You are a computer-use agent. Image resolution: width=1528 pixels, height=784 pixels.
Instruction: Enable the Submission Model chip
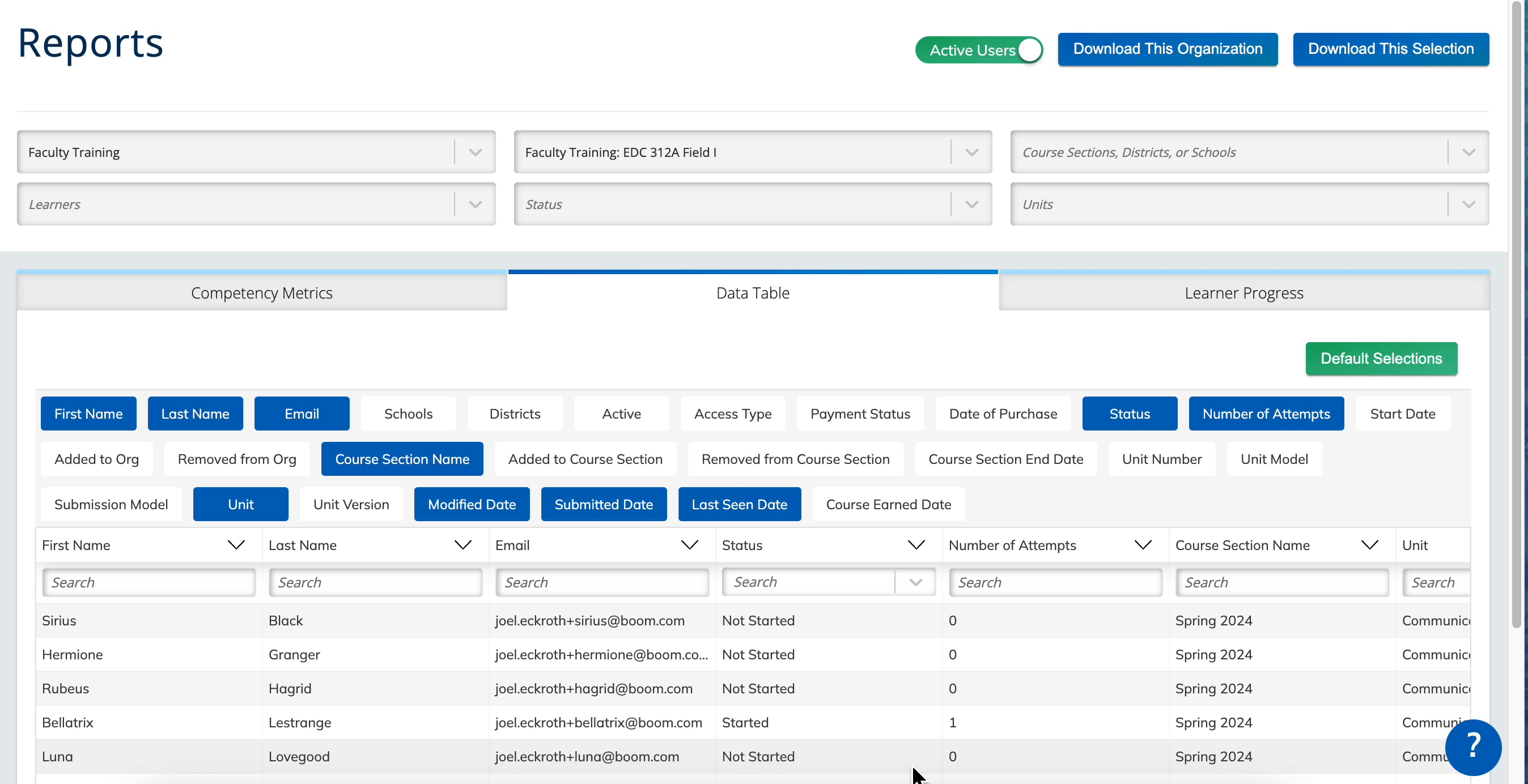tap(111, 504)
